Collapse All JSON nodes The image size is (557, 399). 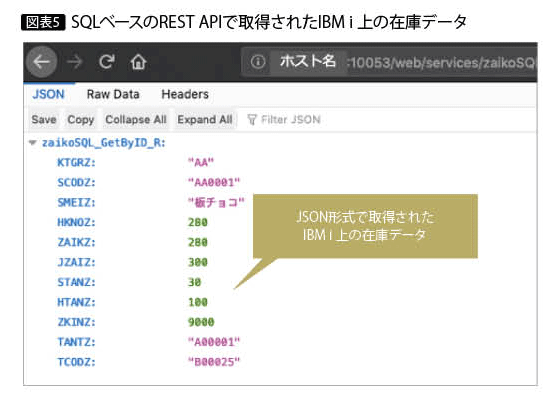136,119
